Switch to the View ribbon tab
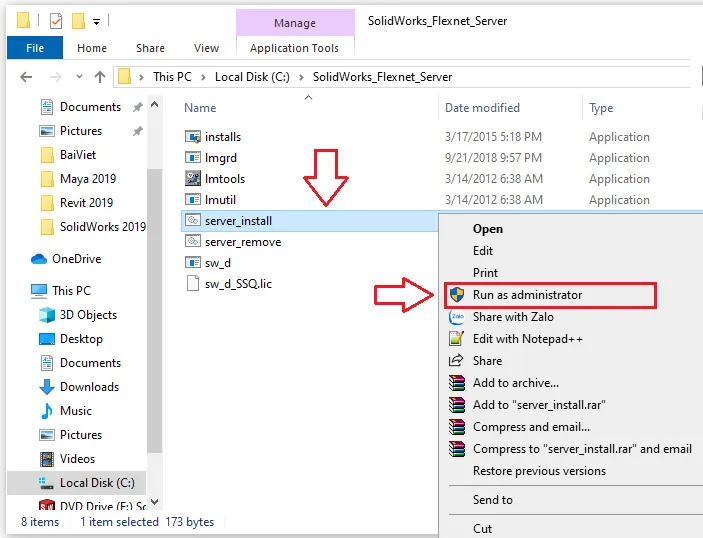703x538 pixels. point(206,48)
